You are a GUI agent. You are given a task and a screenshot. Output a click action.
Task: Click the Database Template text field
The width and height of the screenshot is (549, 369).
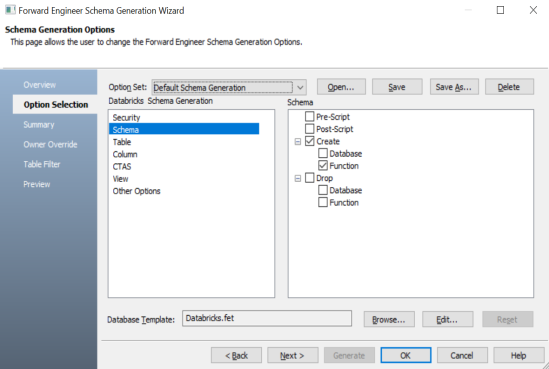point(267,318)
